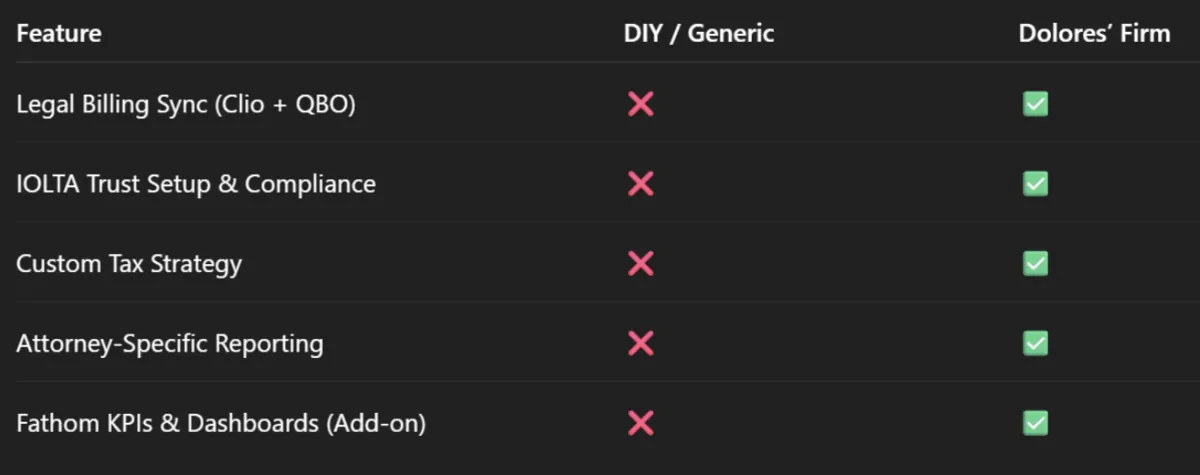This screenshot has height=475, width=1200.
Task: Select the Legal Billing Sync (Clio + QBO) text
Action: point(186,105)
